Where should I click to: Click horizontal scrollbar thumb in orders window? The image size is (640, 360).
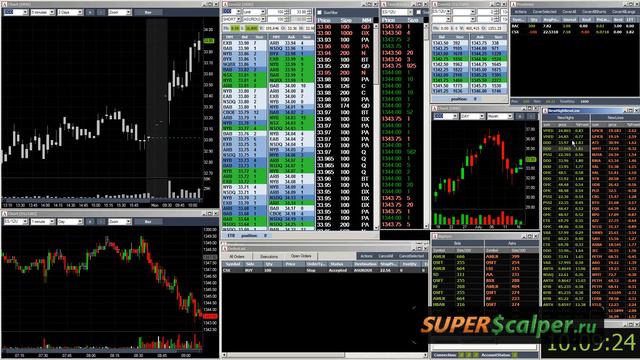(x=286, y=355)
